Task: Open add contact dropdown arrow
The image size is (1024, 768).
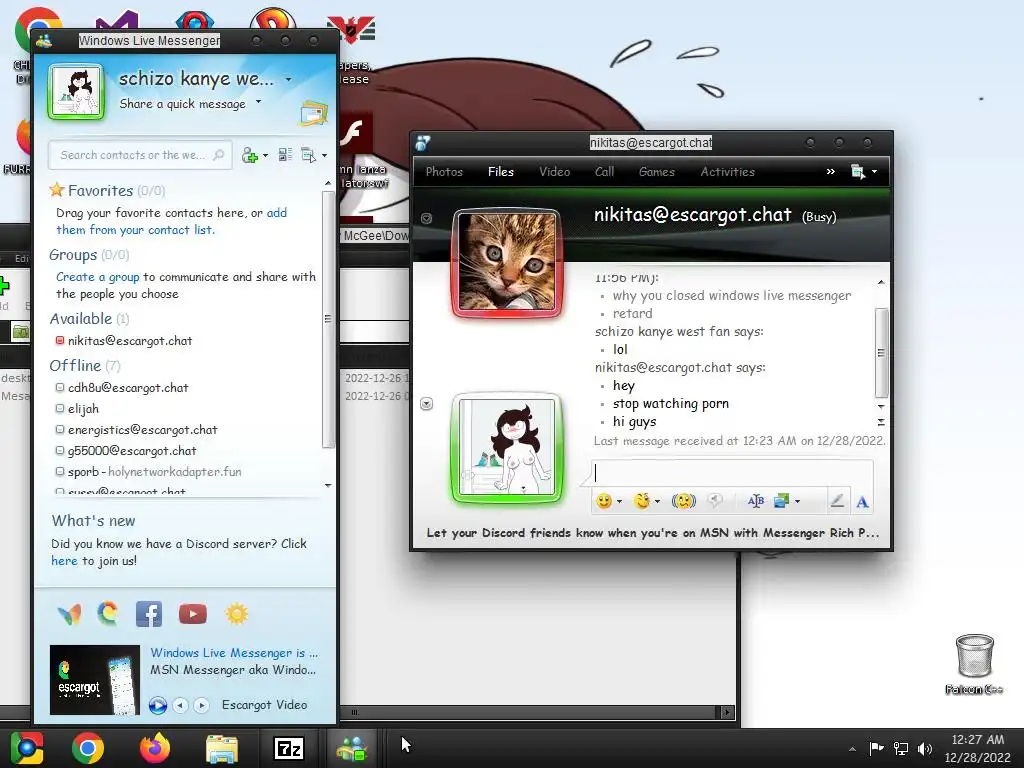Action: (265, 155)
